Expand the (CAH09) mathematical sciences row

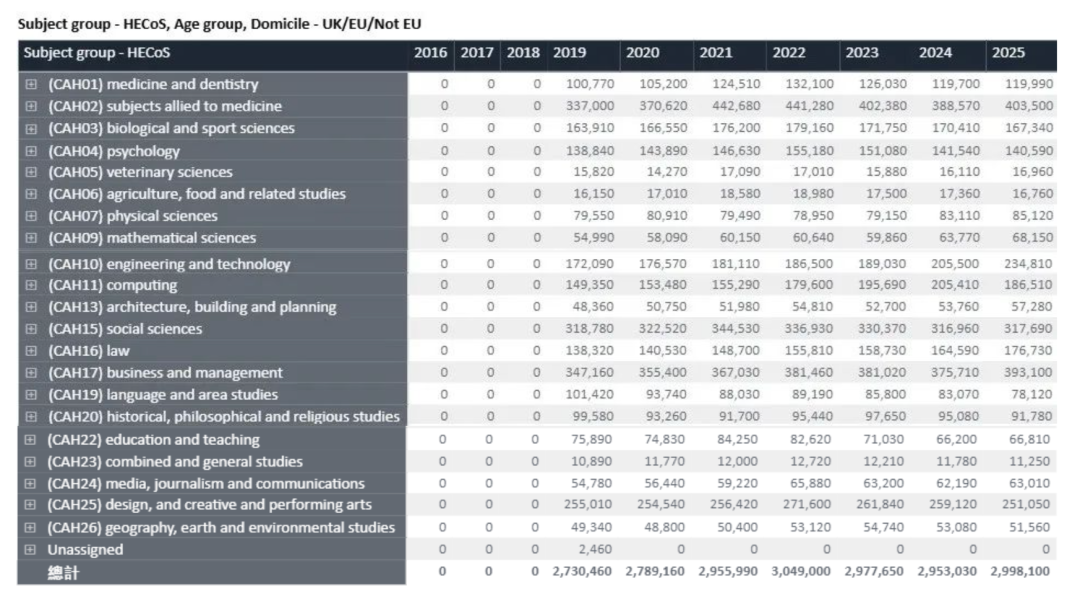click(31, 238)
